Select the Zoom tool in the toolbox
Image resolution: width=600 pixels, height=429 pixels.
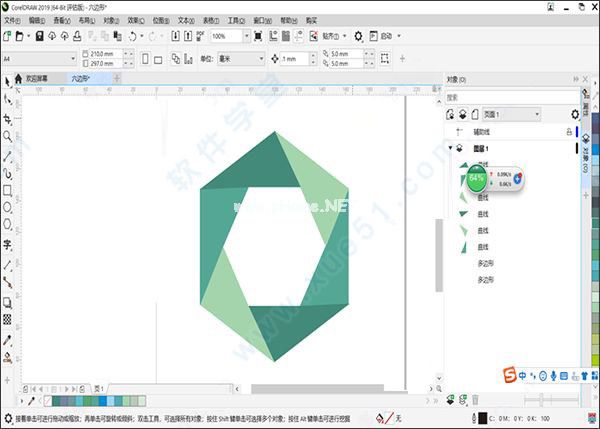(x=8, y=136)
